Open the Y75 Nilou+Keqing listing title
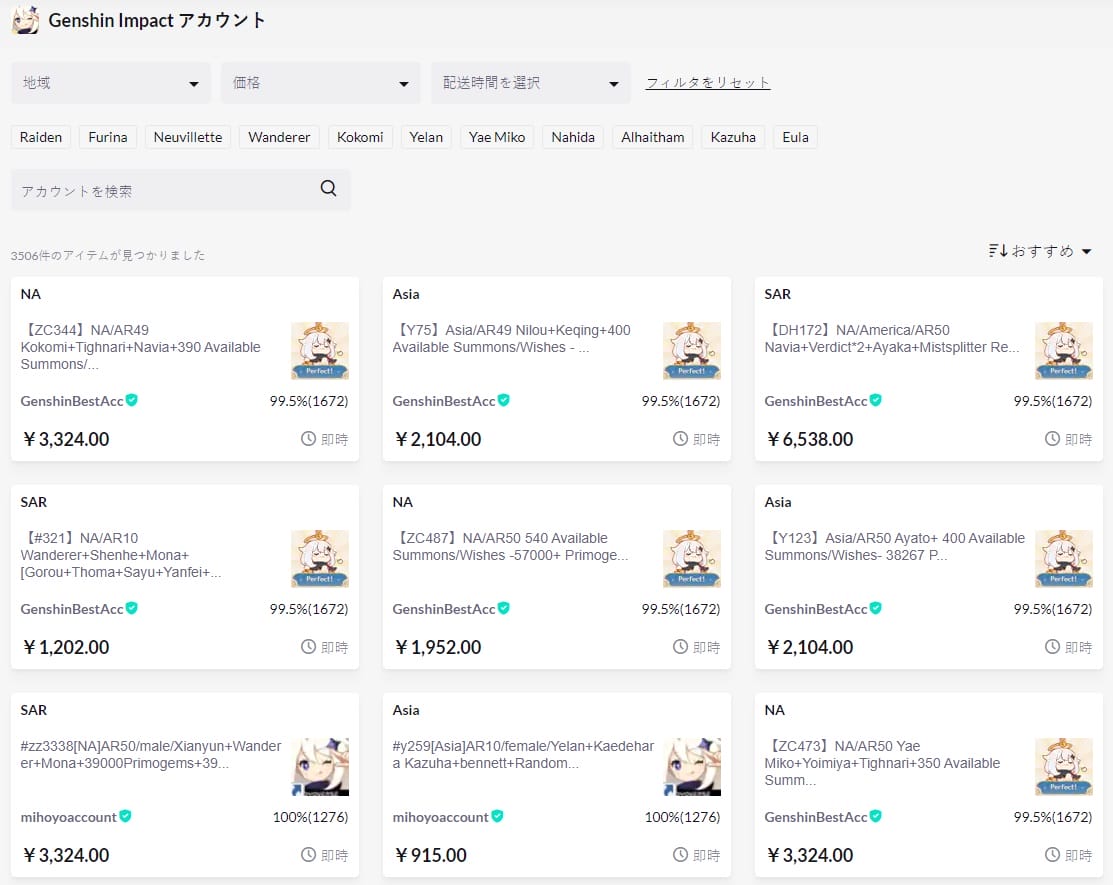The image size is (1113, 885). (511, 338)
